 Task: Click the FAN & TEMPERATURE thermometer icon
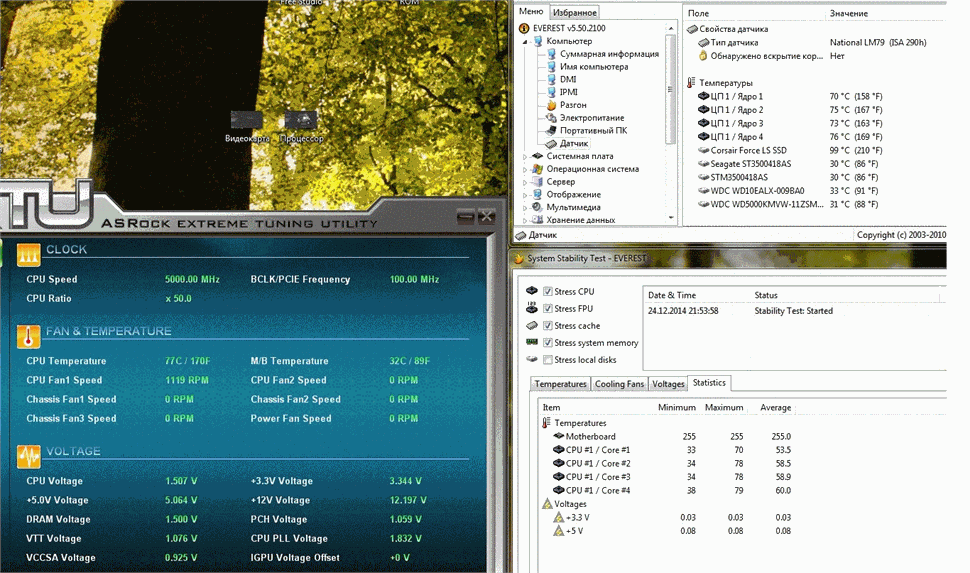point(28,336)
